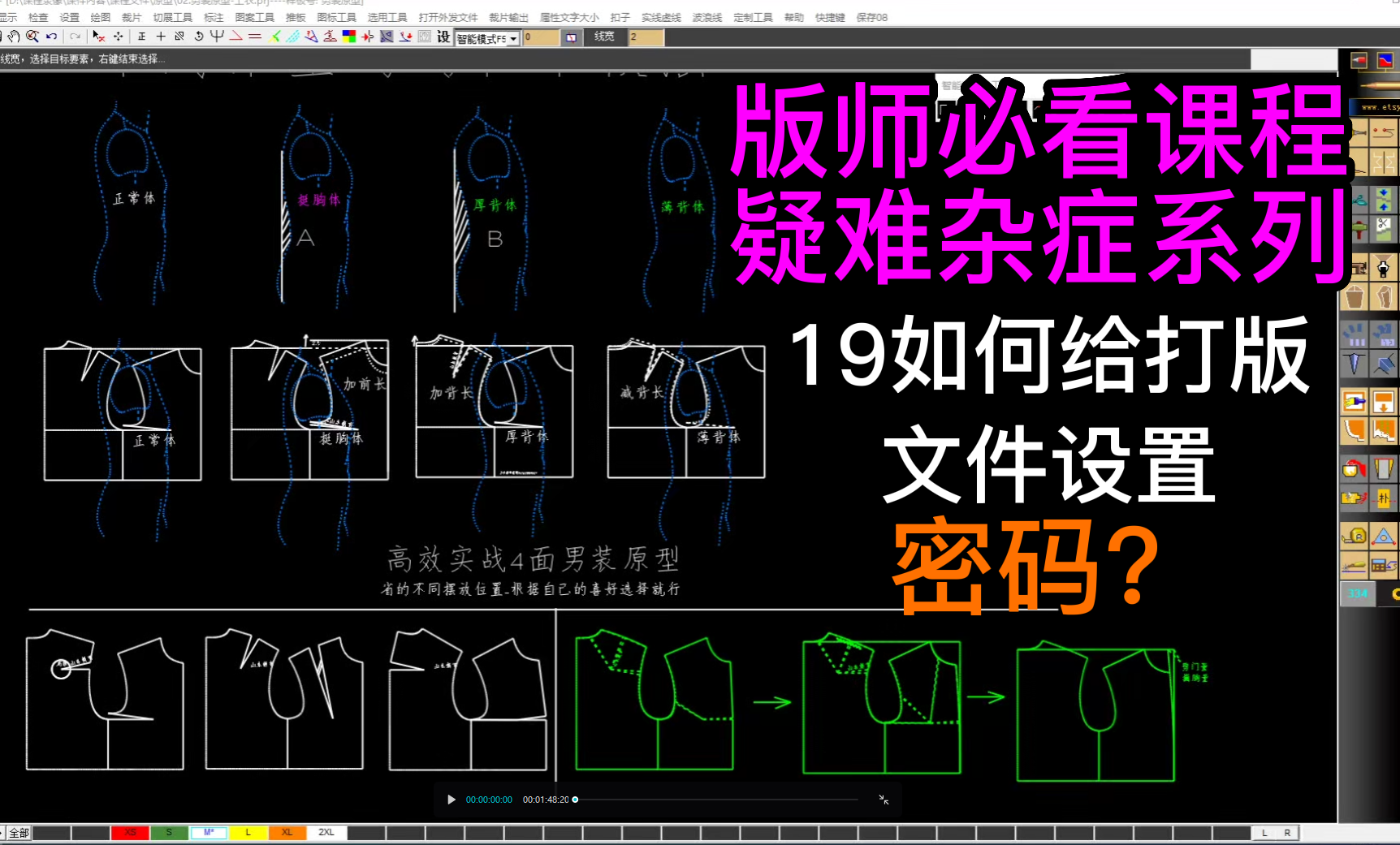Select the yellow L size swatch
This screenshot has height=845, width=1400.
coord(248,833)
